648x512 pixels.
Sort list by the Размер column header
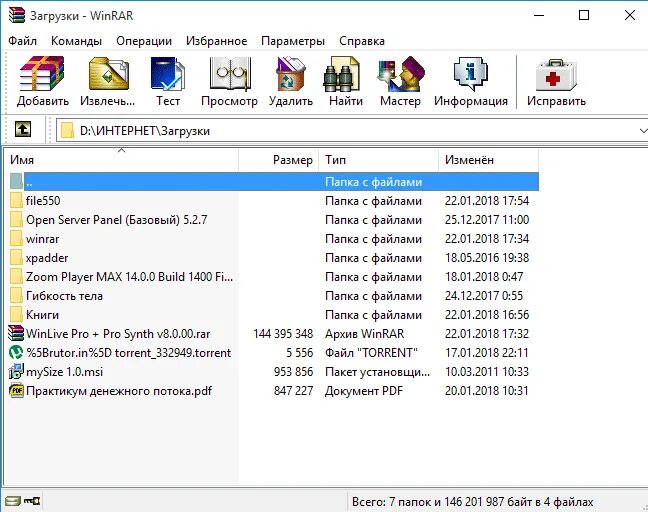[279, 160]
